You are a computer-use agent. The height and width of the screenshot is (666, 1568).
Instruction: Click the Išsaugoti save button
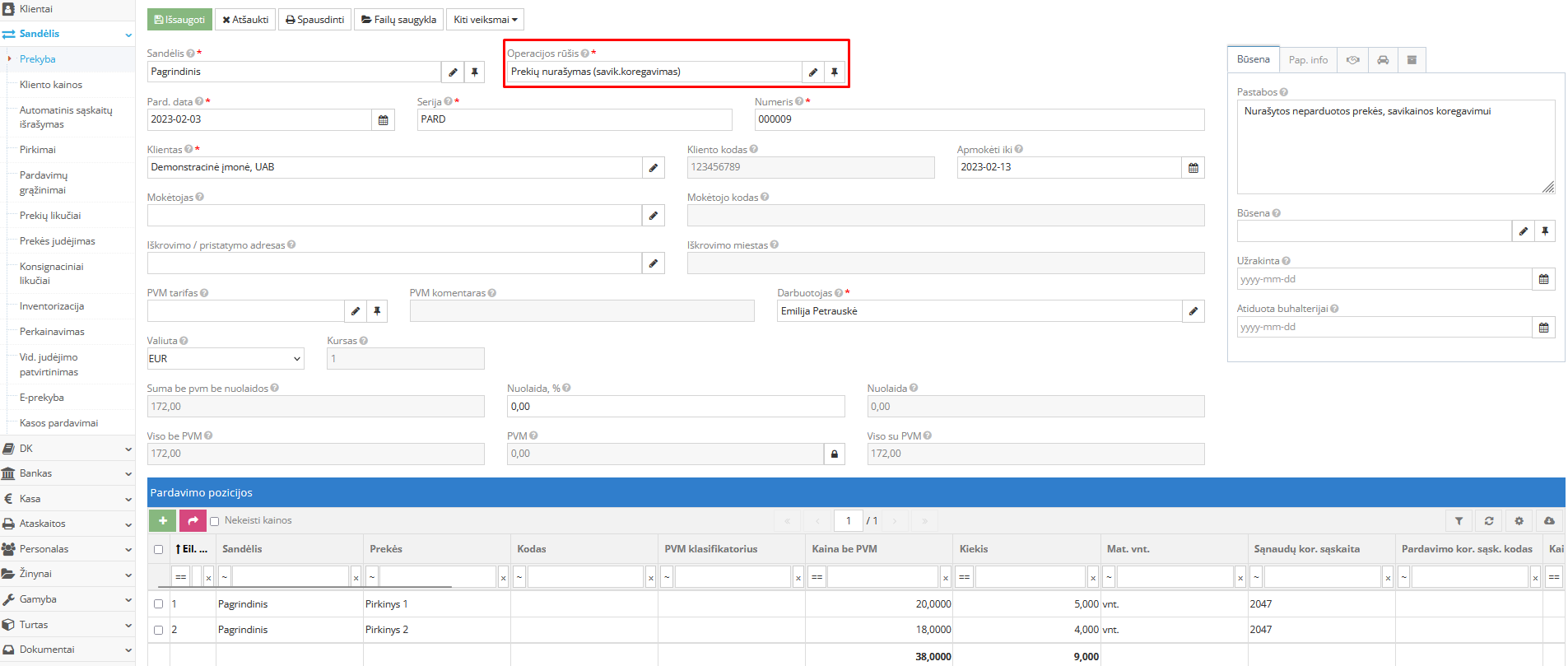[x=179, y=20]
